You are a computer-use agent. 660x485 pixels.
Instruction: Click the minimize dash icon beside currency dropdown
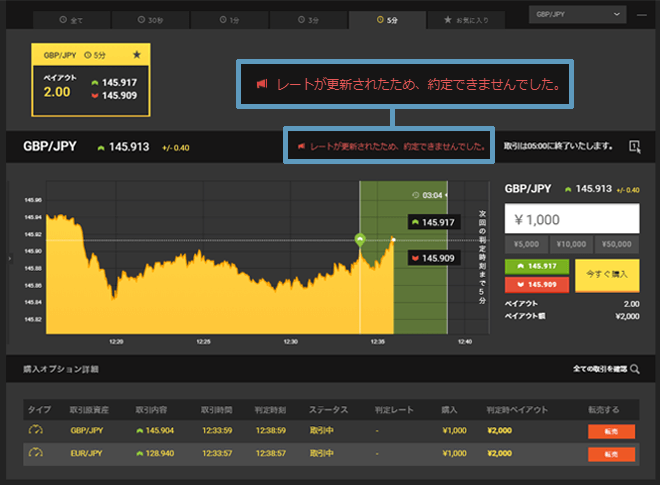click(641, 15)
